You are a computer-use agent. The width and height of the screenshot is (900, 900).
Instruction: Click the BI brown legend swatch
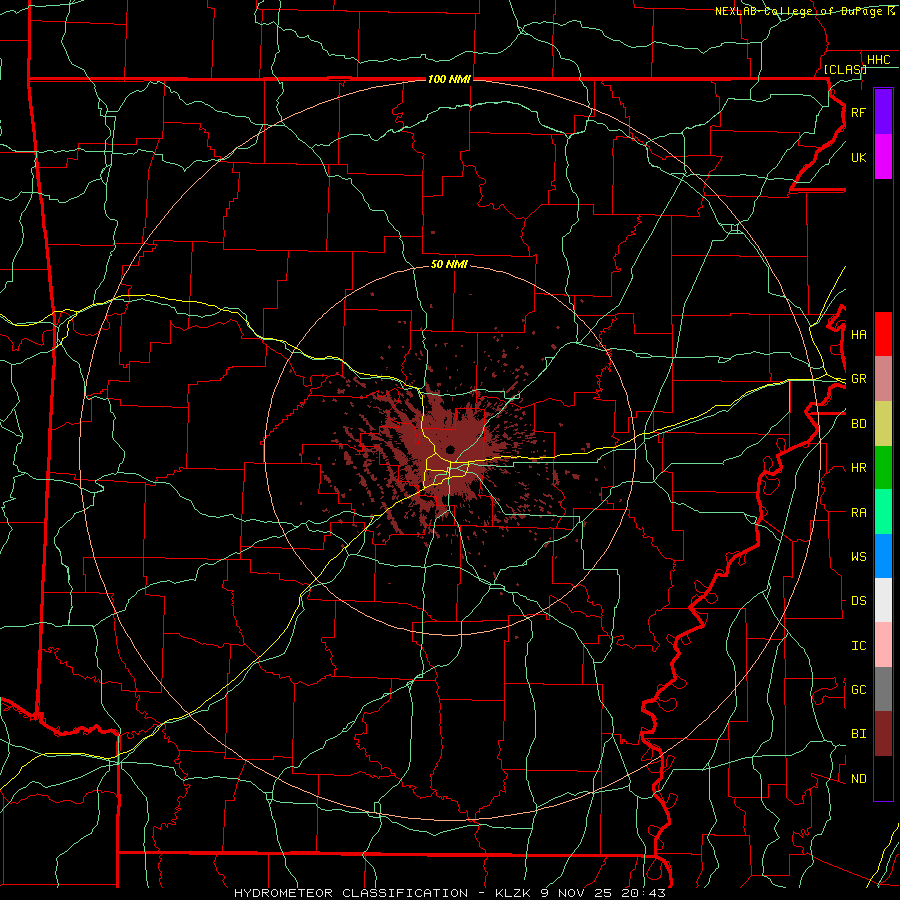tap(883, 734)
